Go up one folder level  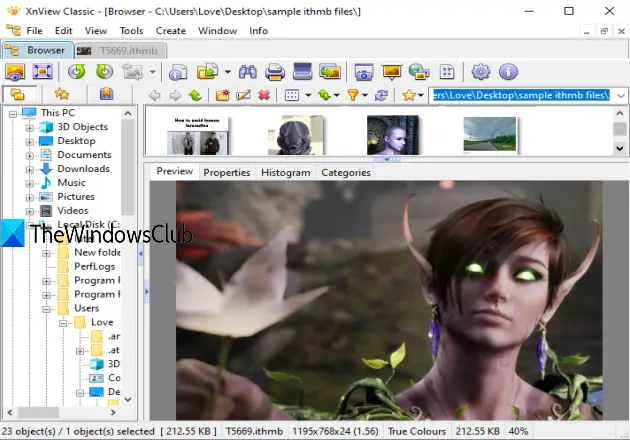point(194,96)
